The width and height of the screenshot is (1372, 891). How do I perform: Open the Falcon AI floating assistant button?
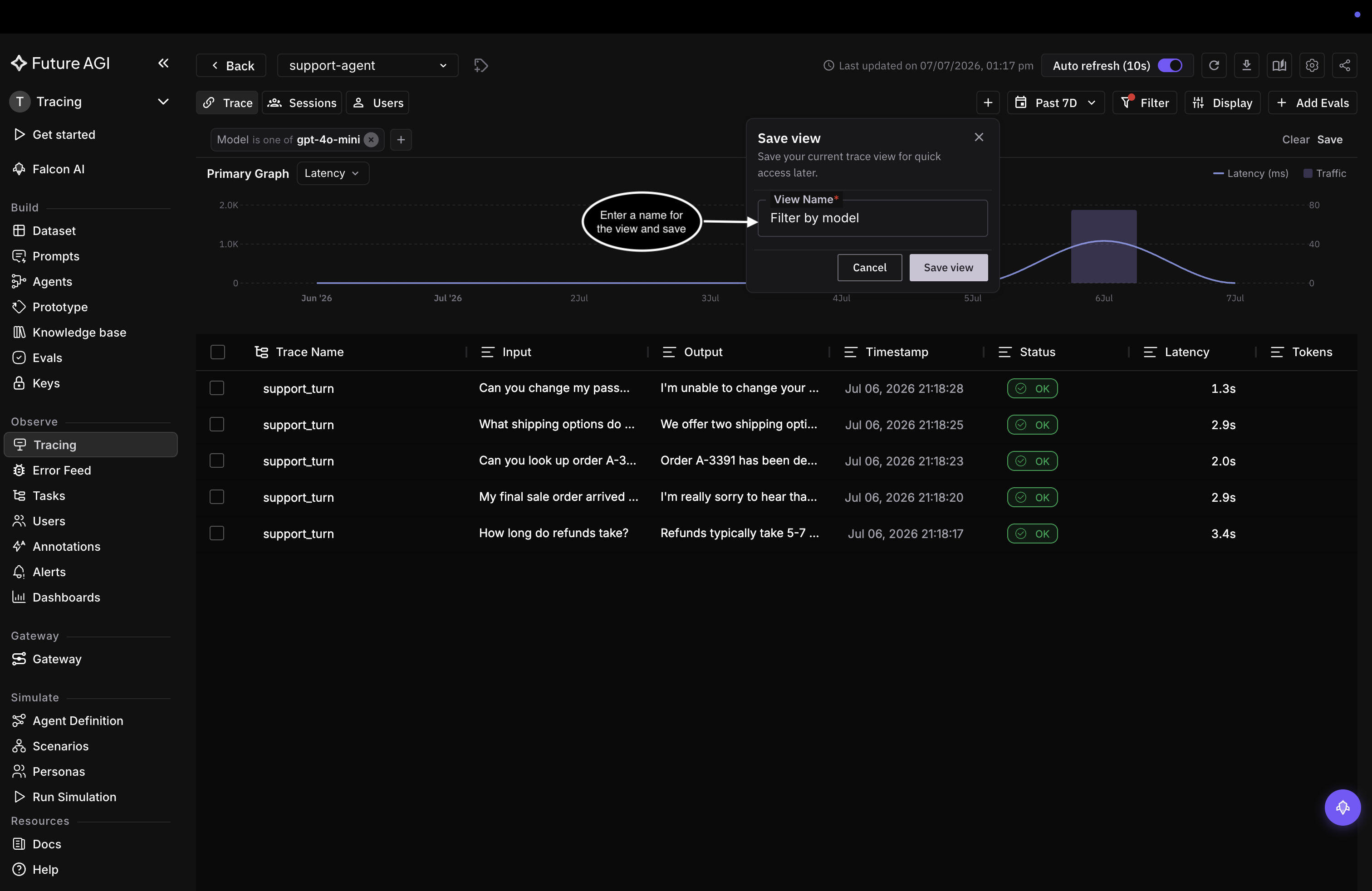tap(1343, 808)
